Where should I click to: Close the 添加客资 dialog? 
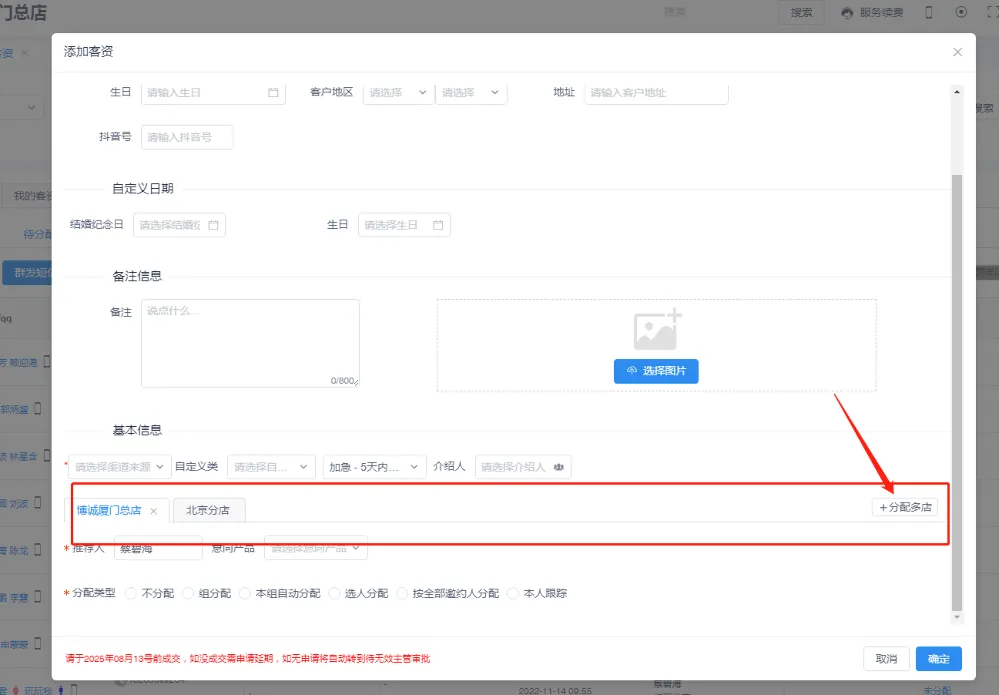coord(957,52)
